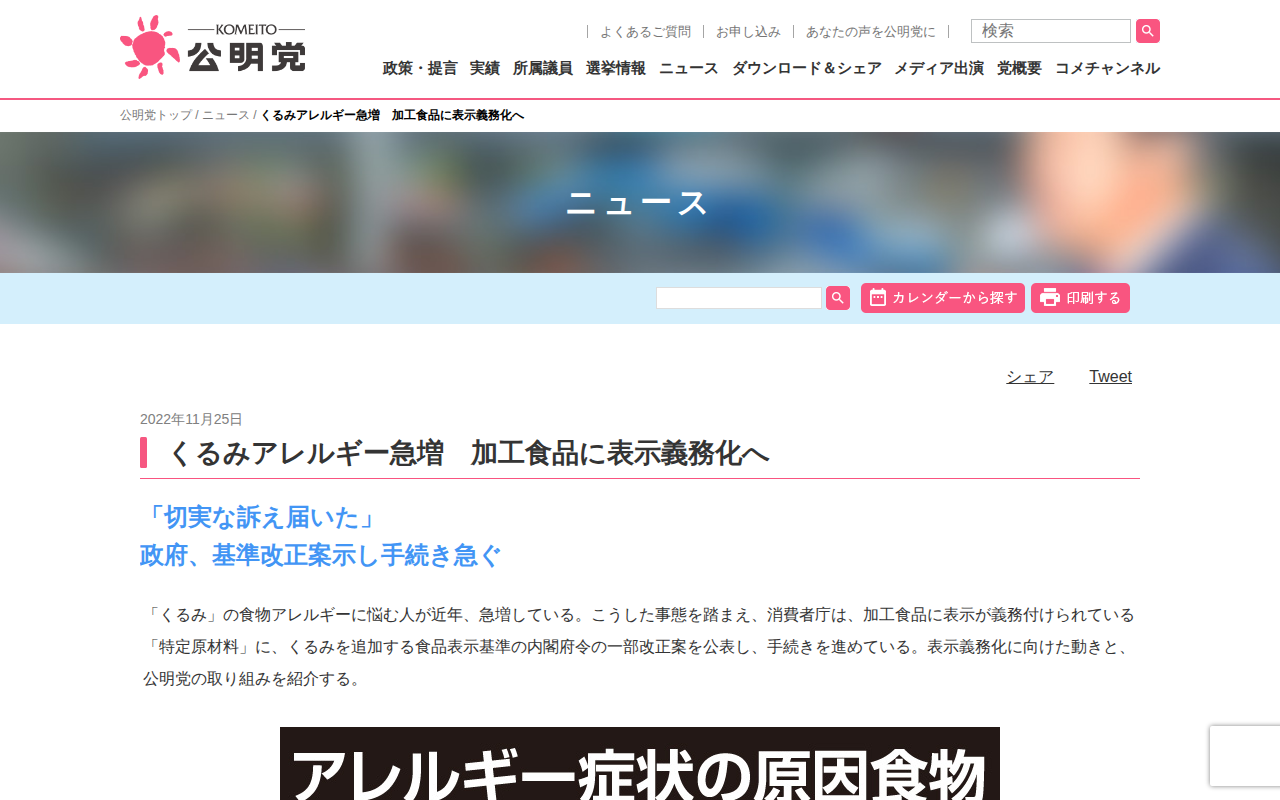Open the 実績 menu
The image size is (1280, 800).
485,68
